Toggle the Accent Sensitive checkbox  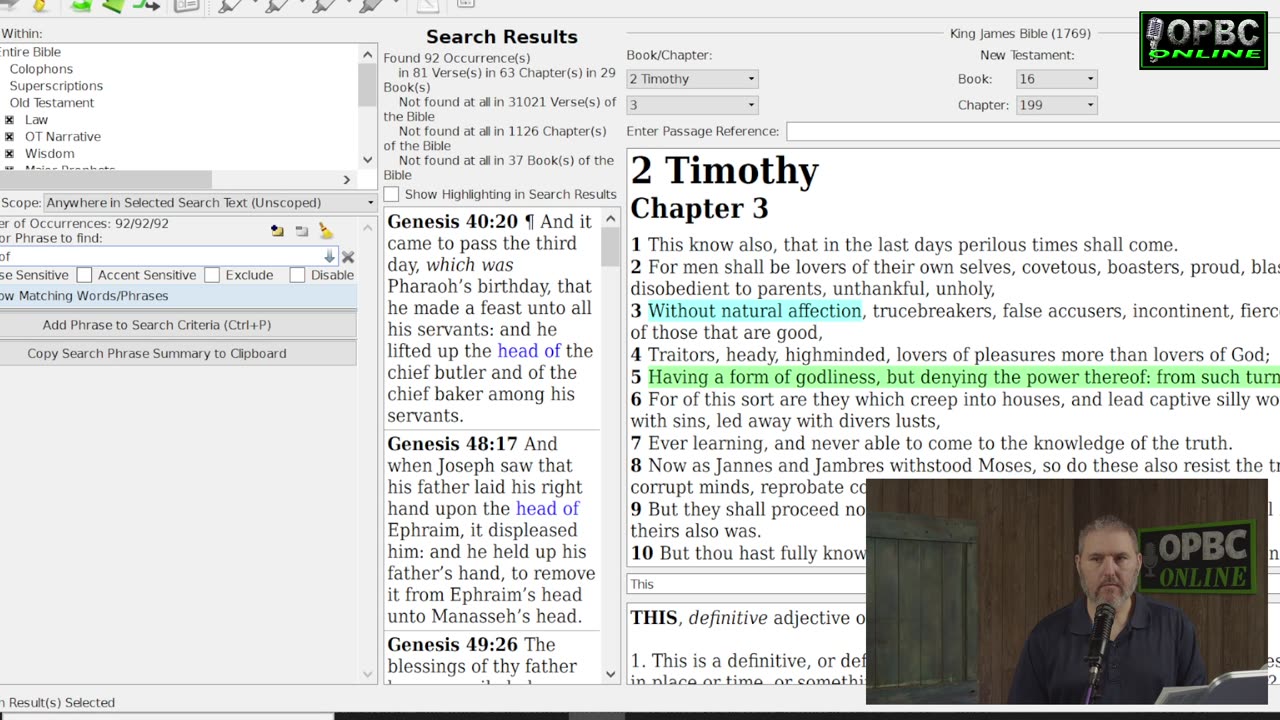coord(85,275)
